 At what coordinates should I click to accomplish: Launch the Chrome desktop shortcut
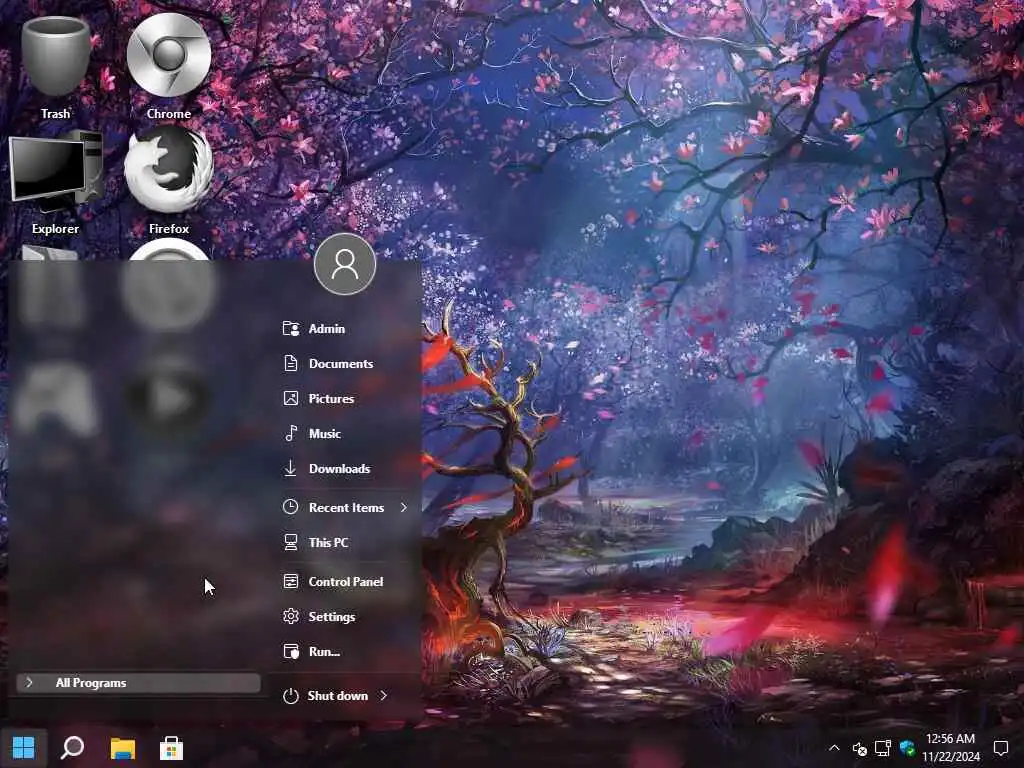[168, 67]
